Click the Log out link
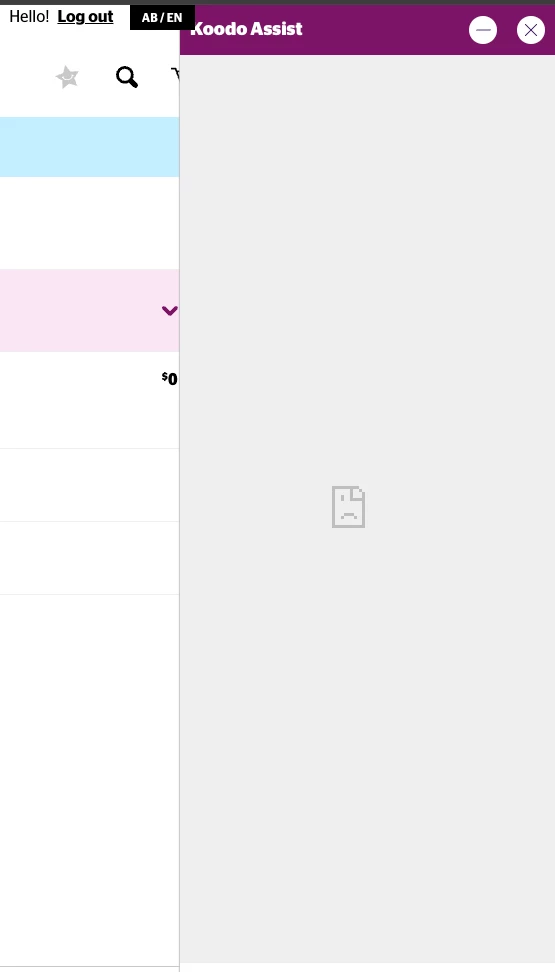The height and width of the screenshot is (972, 555). tap(85, 17)
